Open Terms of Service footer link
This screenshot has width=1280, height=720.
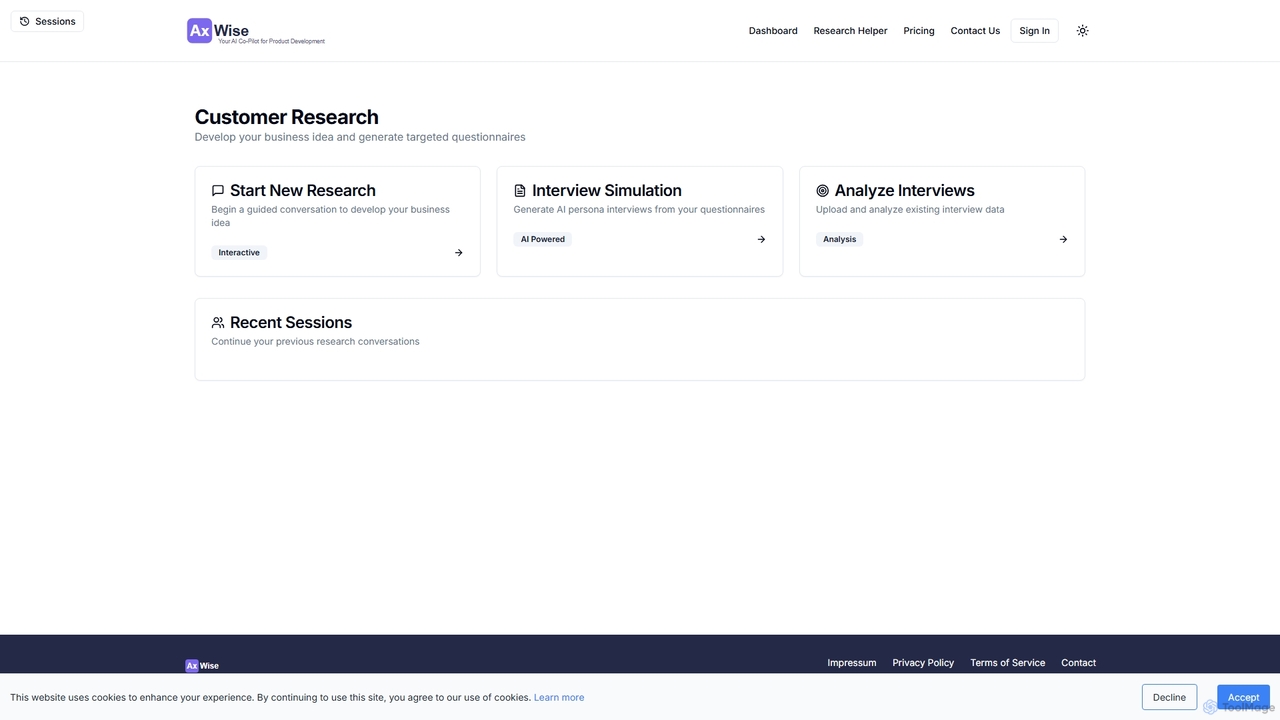(x=1008, y=663)
